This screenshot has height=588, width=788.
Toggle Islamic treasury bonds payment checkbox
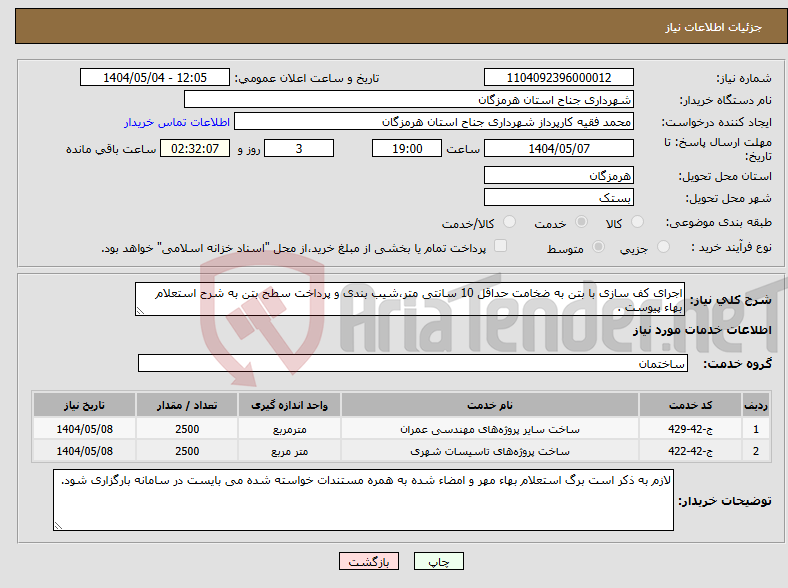click(x=501, y=246)
